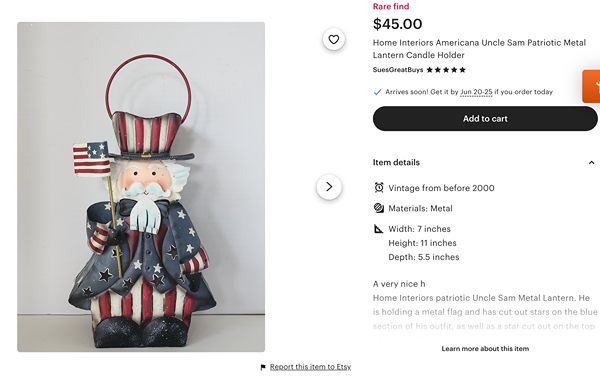Image resolution: width=600 pixels, height=382 pixels.
Task: Click the Rare find badge
Action: click(x=391, y=7)
